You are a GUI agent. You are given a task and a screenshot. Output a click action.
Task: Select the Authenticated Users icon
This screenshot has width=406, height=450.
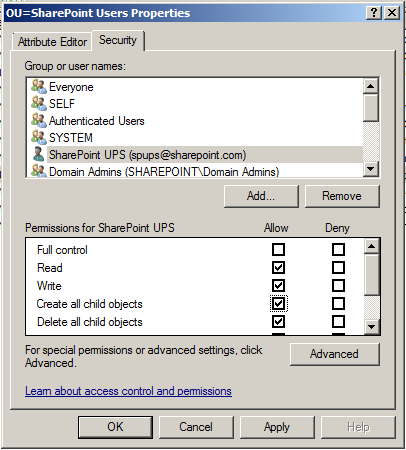coord(39,120)
